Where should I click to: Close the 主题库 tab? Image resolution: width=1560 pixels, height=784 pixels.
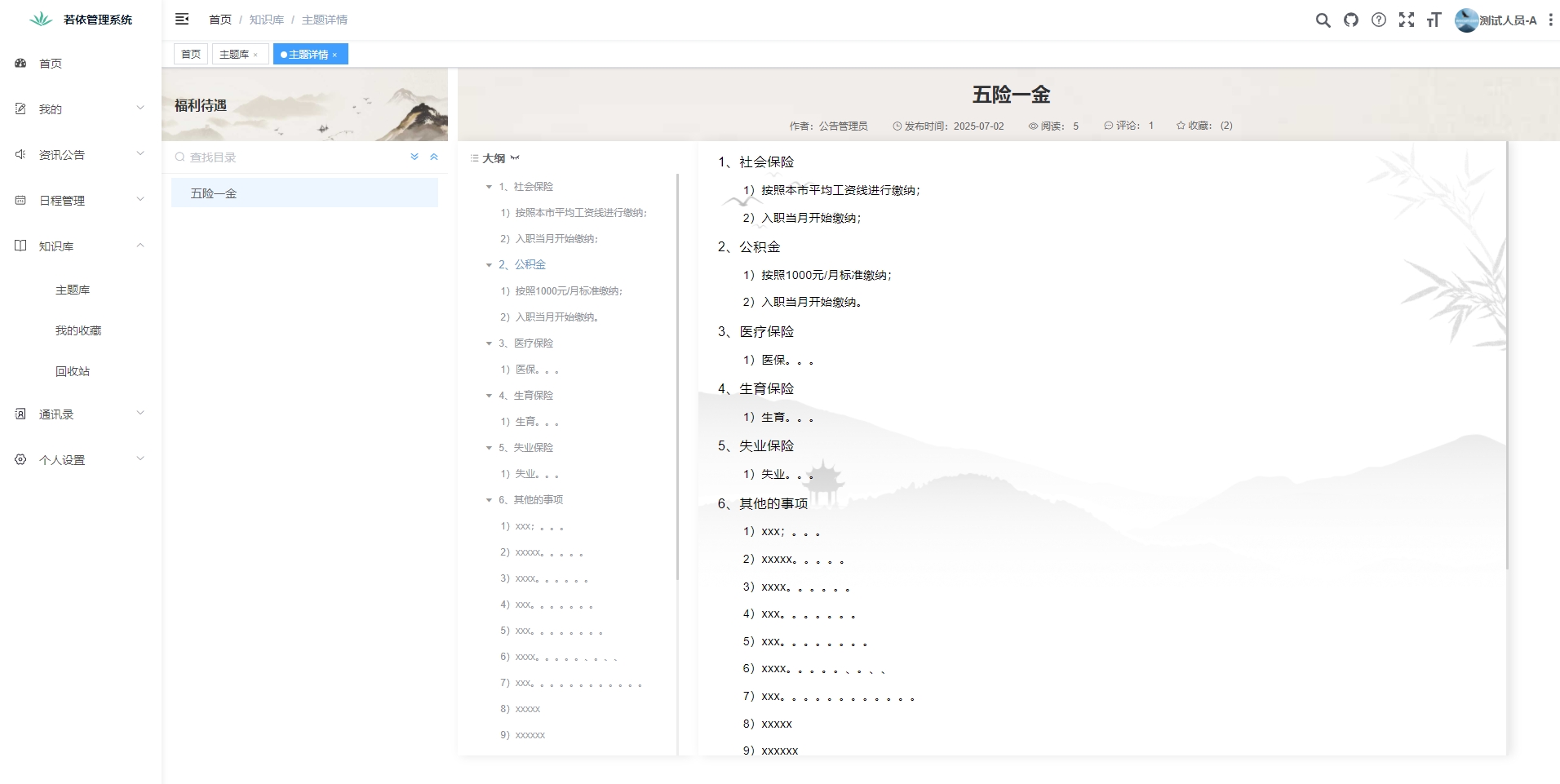(255, 55)
